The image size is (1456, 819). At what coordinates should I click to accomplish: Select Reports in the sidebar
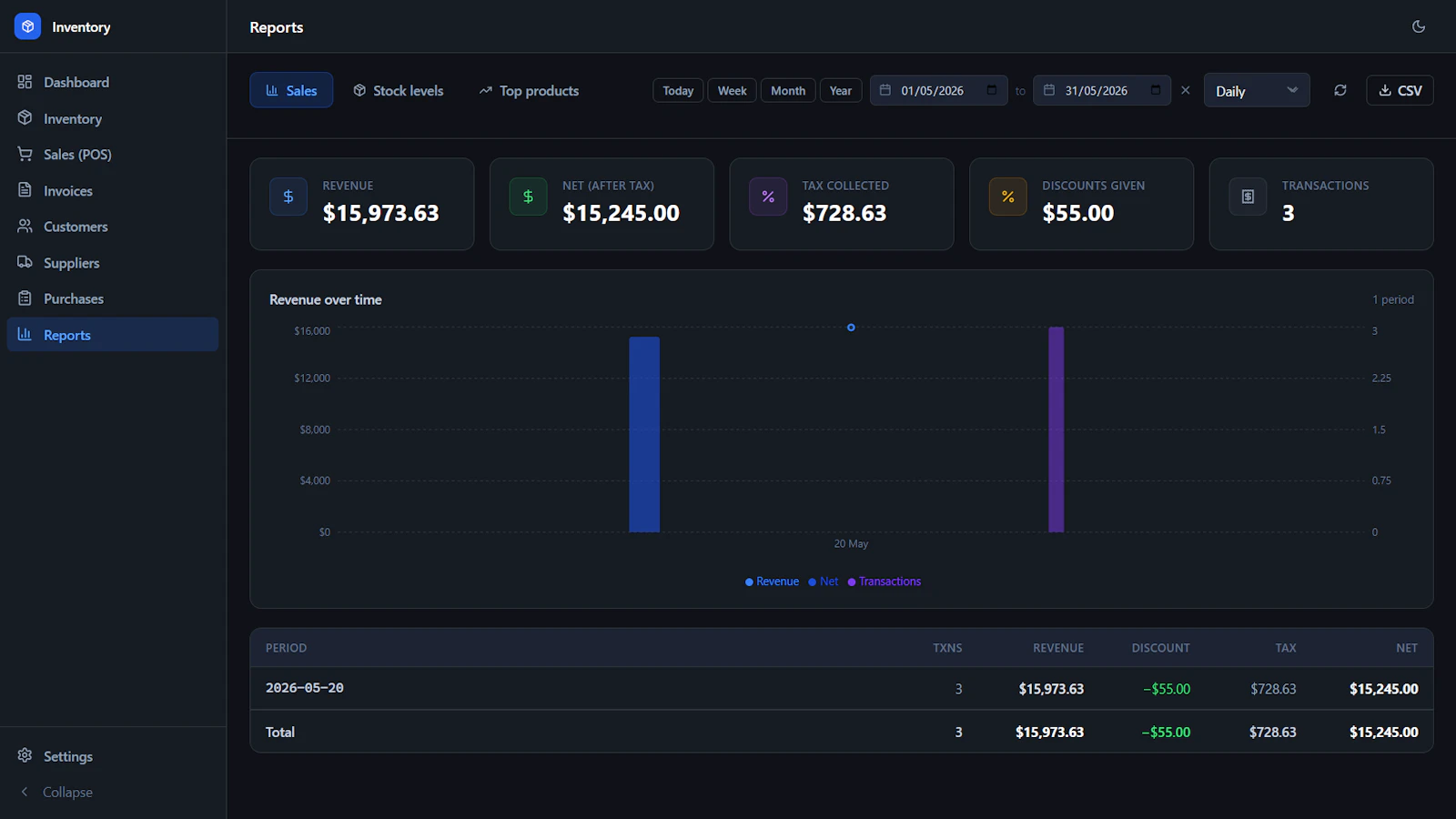click(x=113, y=335)
